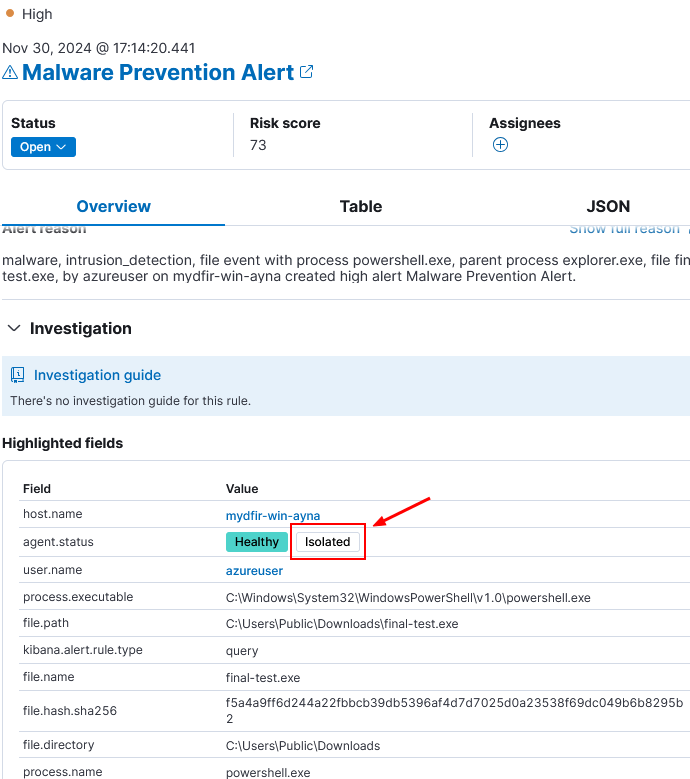Click the file.path value final-test.exe
This screenshot has width=690, height=779.
click(342, 624)
